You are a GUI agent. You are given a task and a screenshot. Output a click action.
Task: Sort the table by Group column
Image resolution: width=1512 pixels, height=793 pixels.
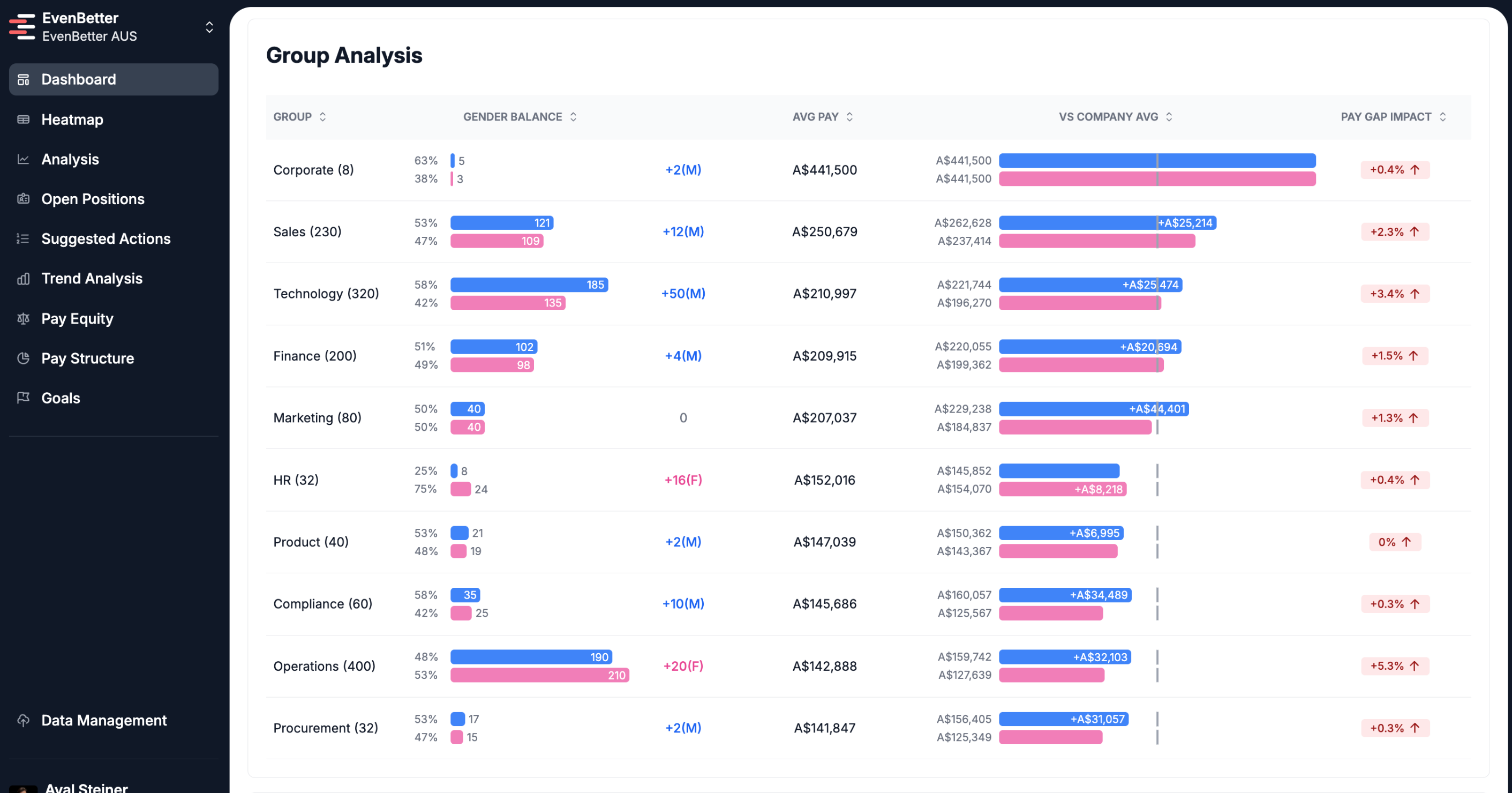299,117
